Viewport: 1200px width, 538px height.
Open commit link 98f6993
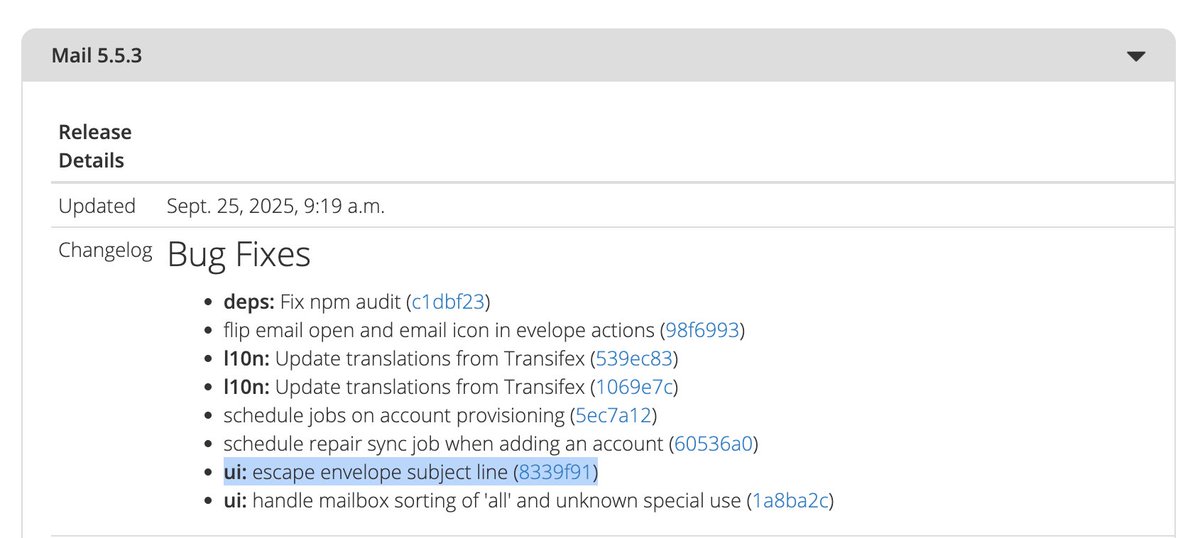(x=702, y=329)
